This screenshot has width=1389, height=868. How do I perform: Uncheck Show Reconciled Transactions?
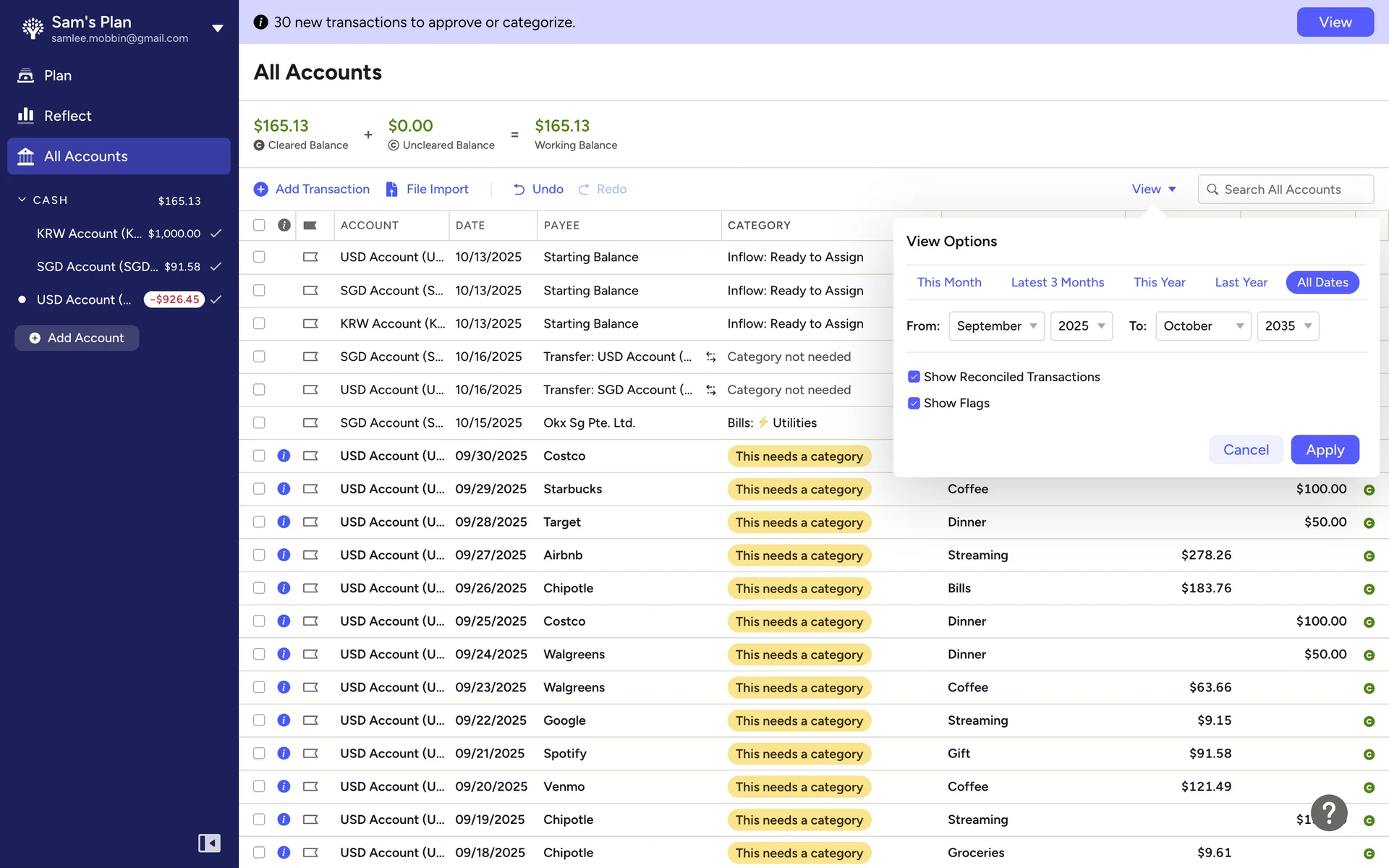pos(914,377)
